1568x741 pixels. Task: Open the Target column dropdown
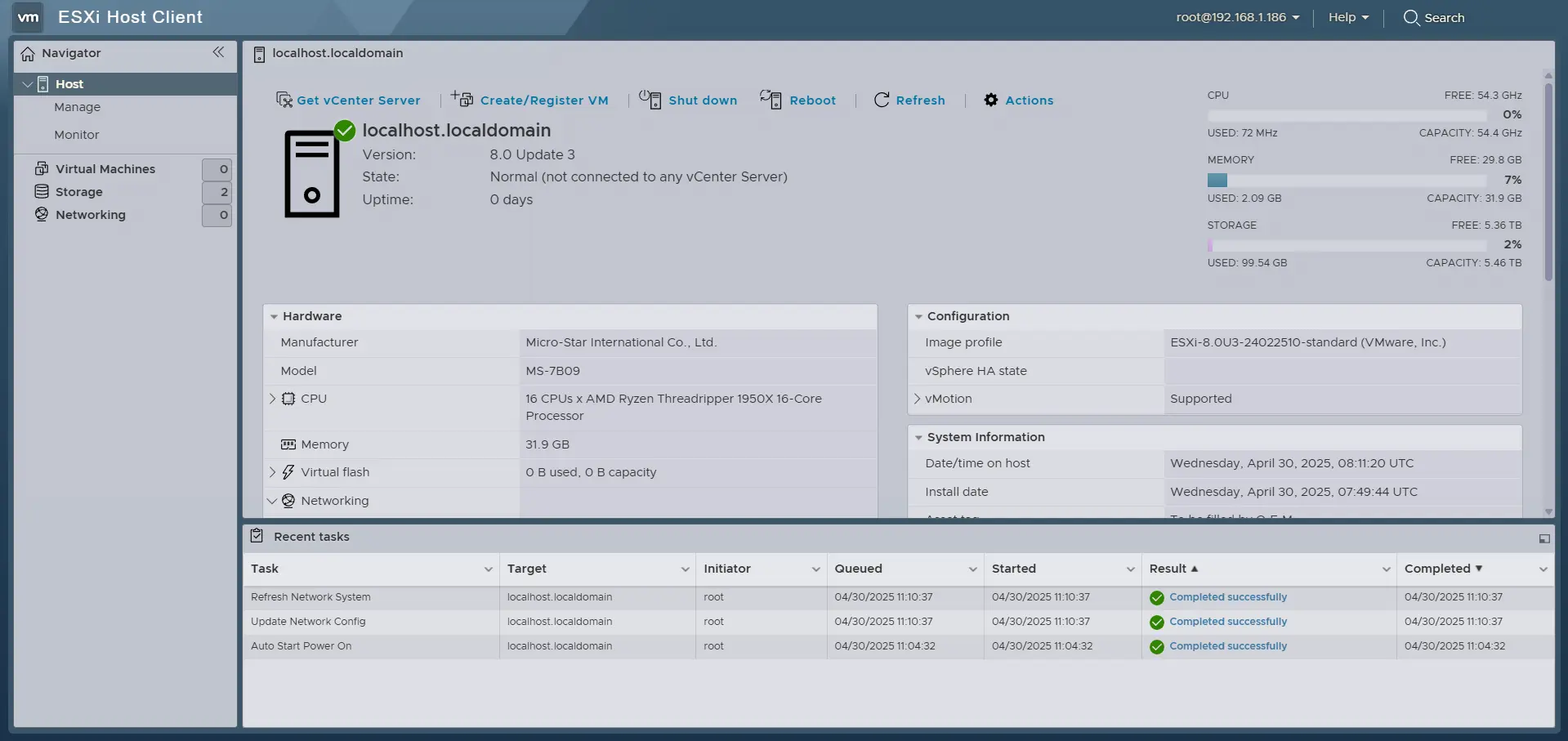[685, 569]
